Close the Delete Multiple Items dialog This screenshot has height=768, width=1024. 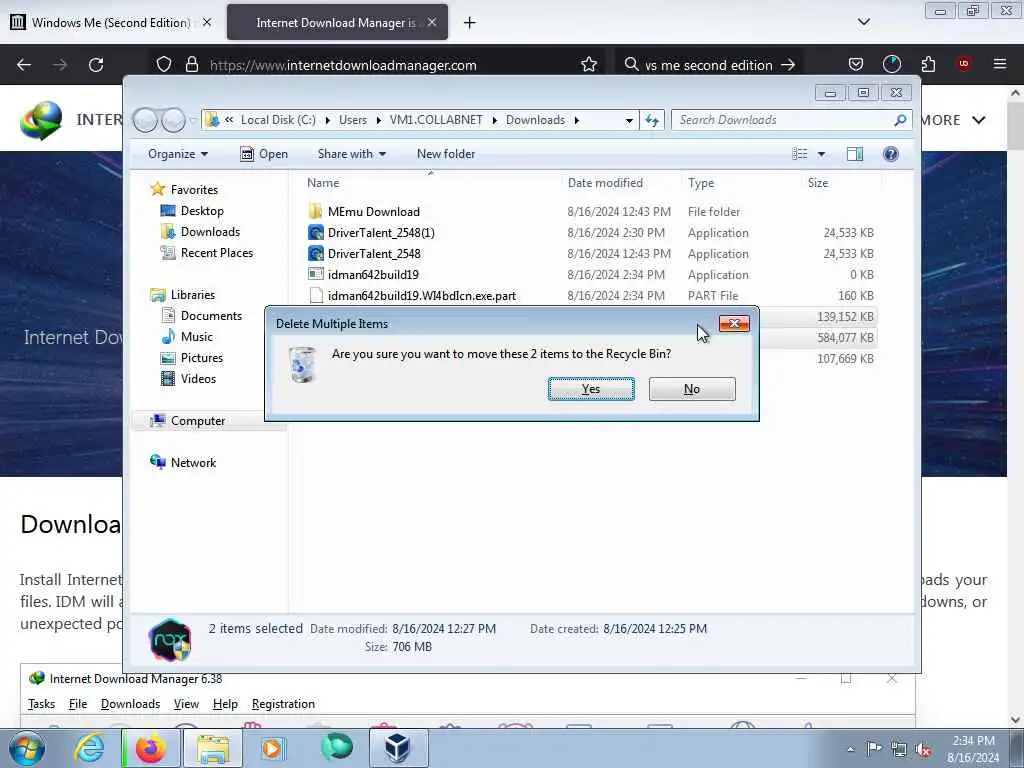click(x=734, y=323)
